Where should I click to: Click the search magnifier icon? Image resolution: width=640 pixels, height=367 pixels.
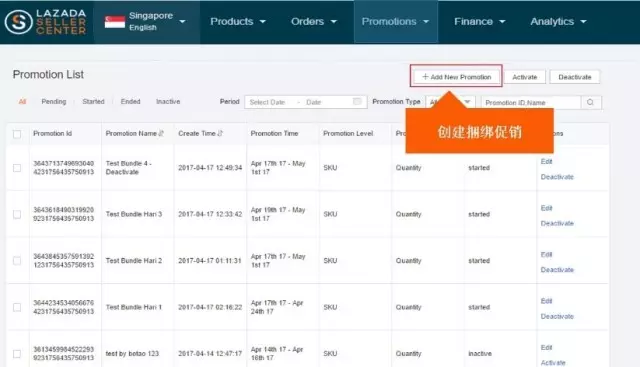(590, 102)
